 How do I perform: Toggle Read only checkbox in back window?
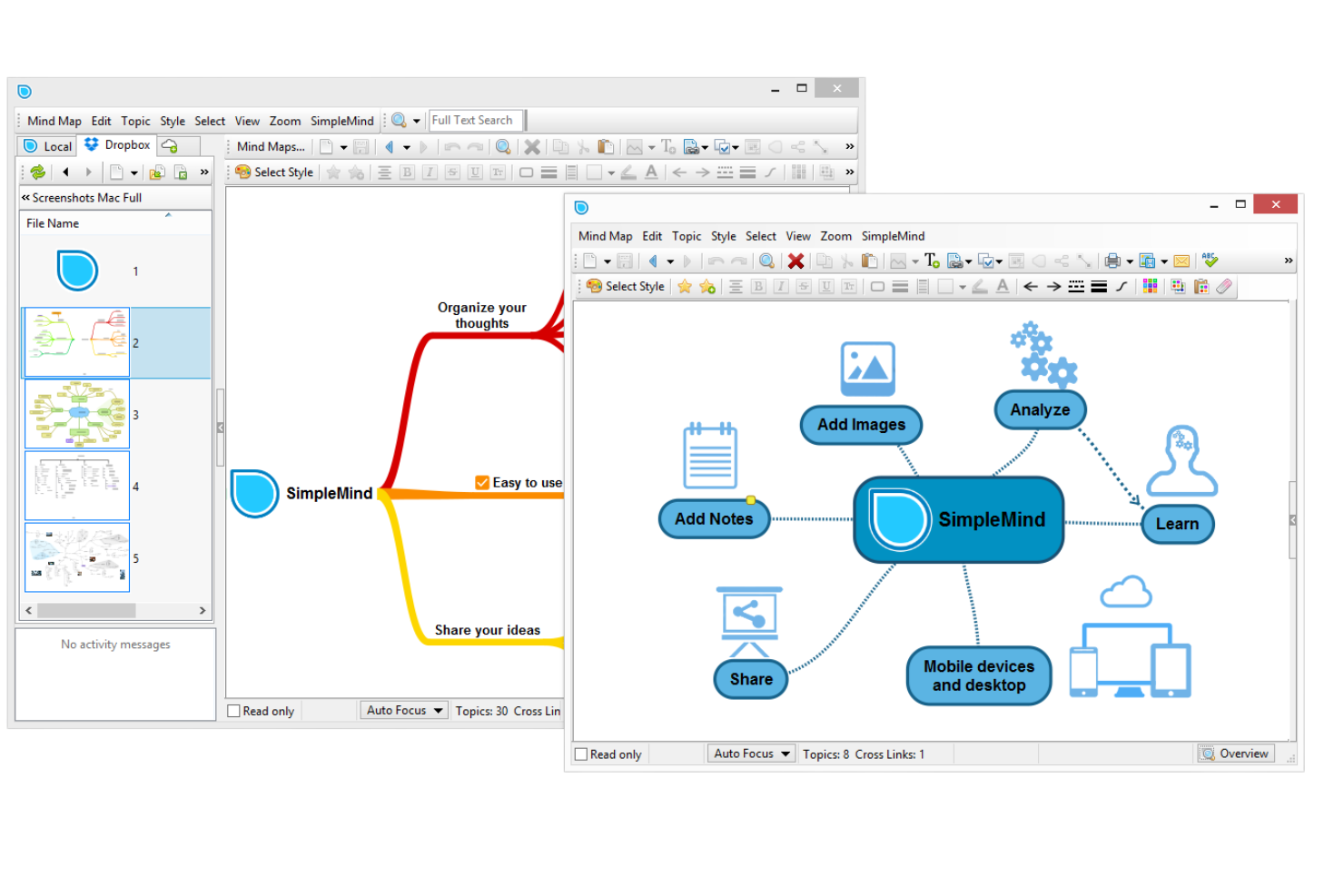point(233,711)
